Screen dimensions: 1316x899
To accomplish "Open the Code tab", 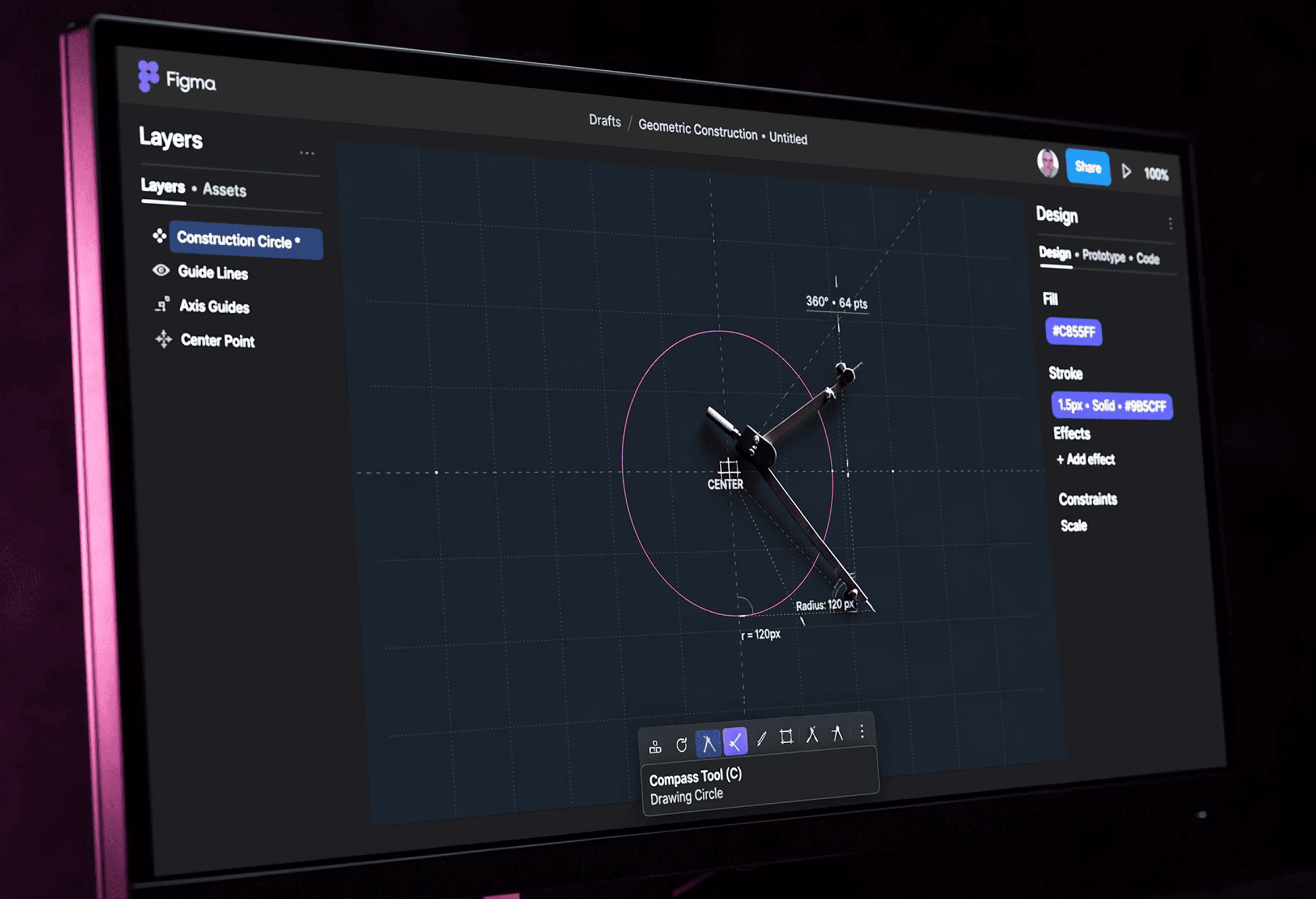I will click(1148, 259).
